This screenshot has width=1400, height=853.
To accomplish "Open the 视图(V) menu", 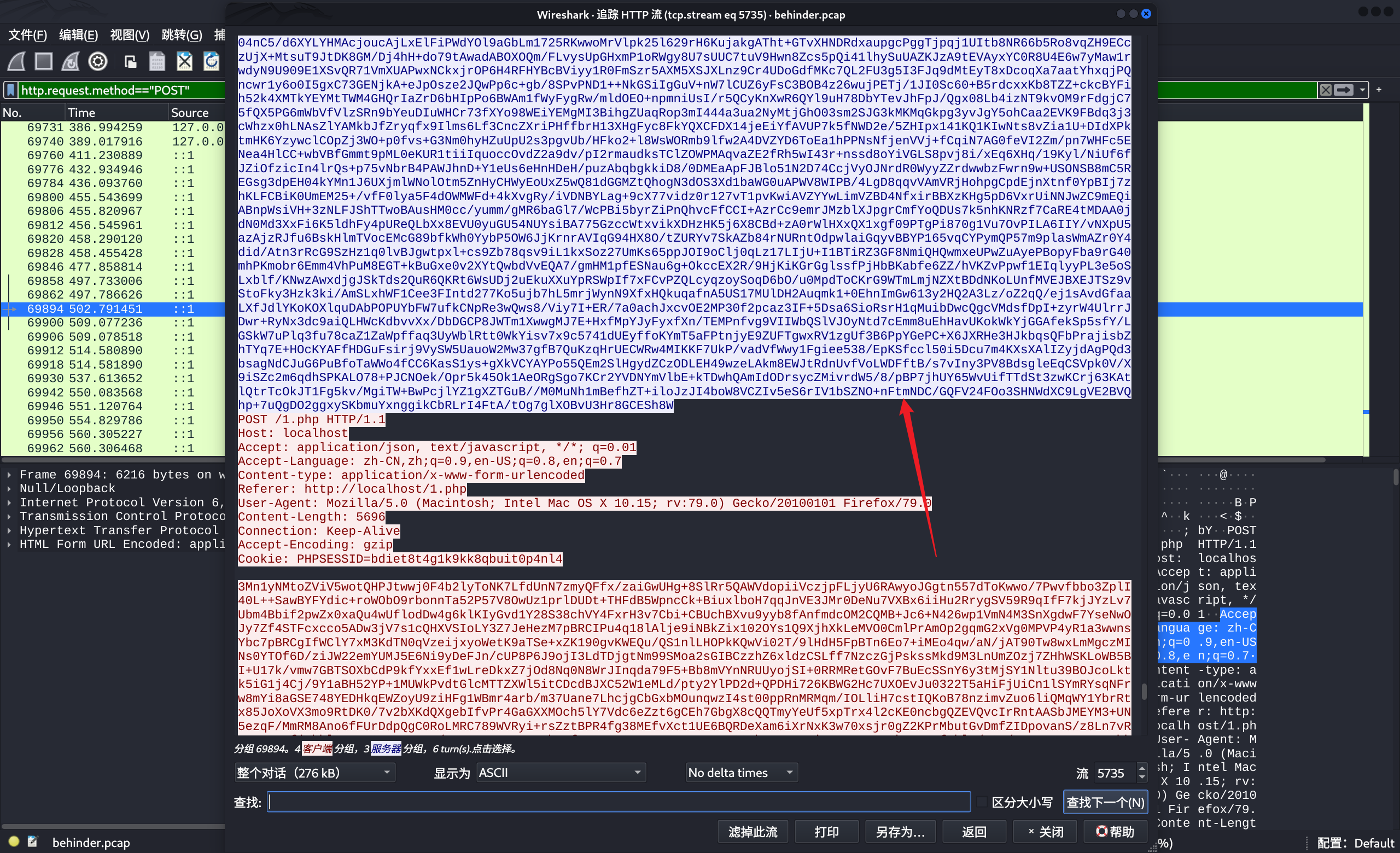I will pyautogui.click(x=130, y=35).
